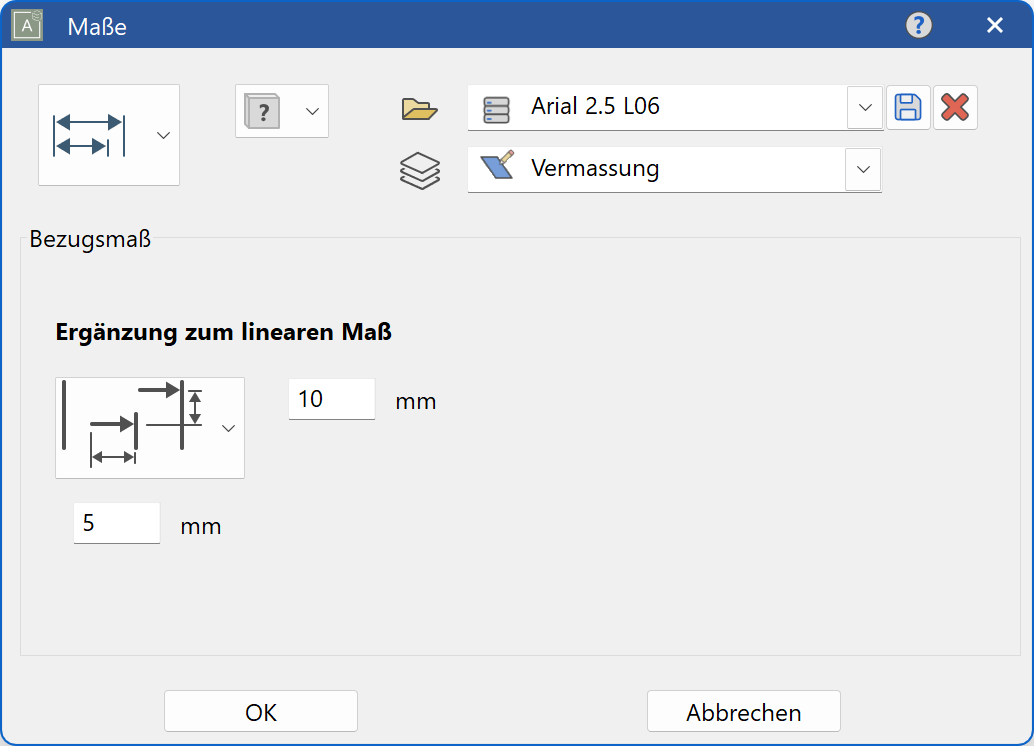Delete the Arial 2.5 L06 favorite
Screen dimensions: 1034x746
click(x=955, y=107)
